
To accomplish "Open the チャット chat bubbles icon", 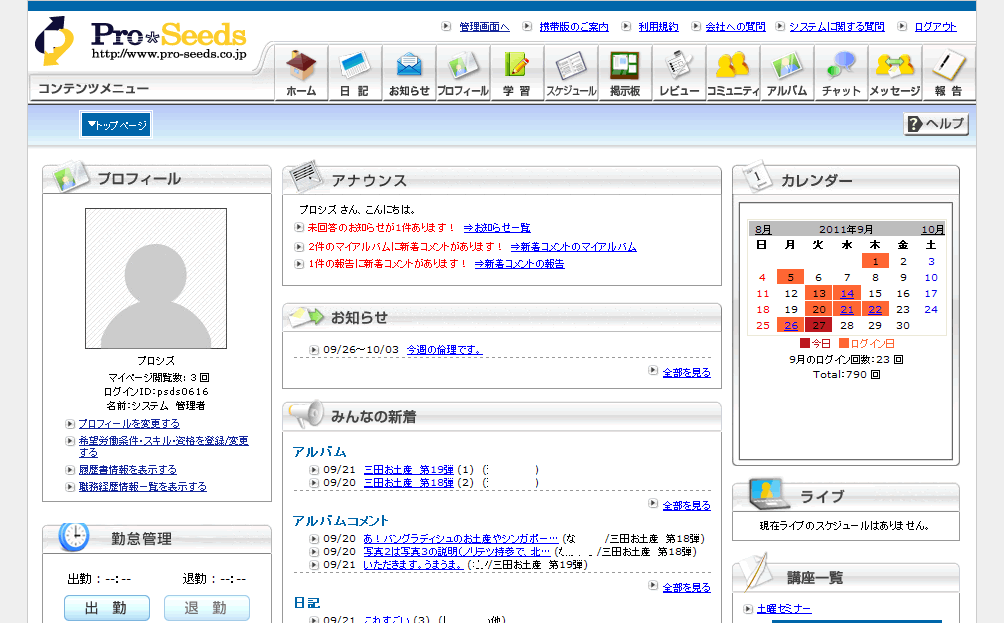I will pyautogui.click(x=841, y=73).
